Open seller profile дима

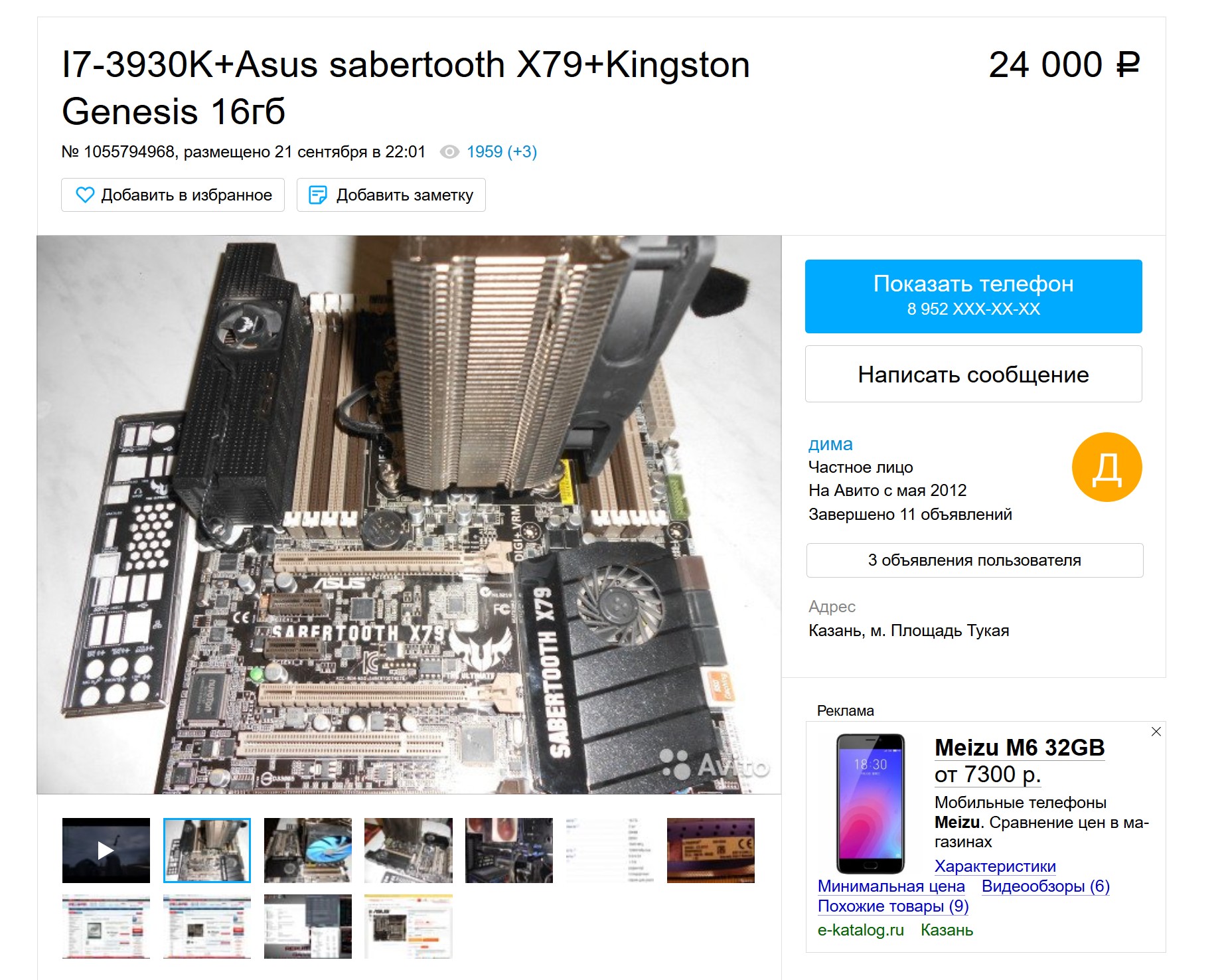click(830, 444)
